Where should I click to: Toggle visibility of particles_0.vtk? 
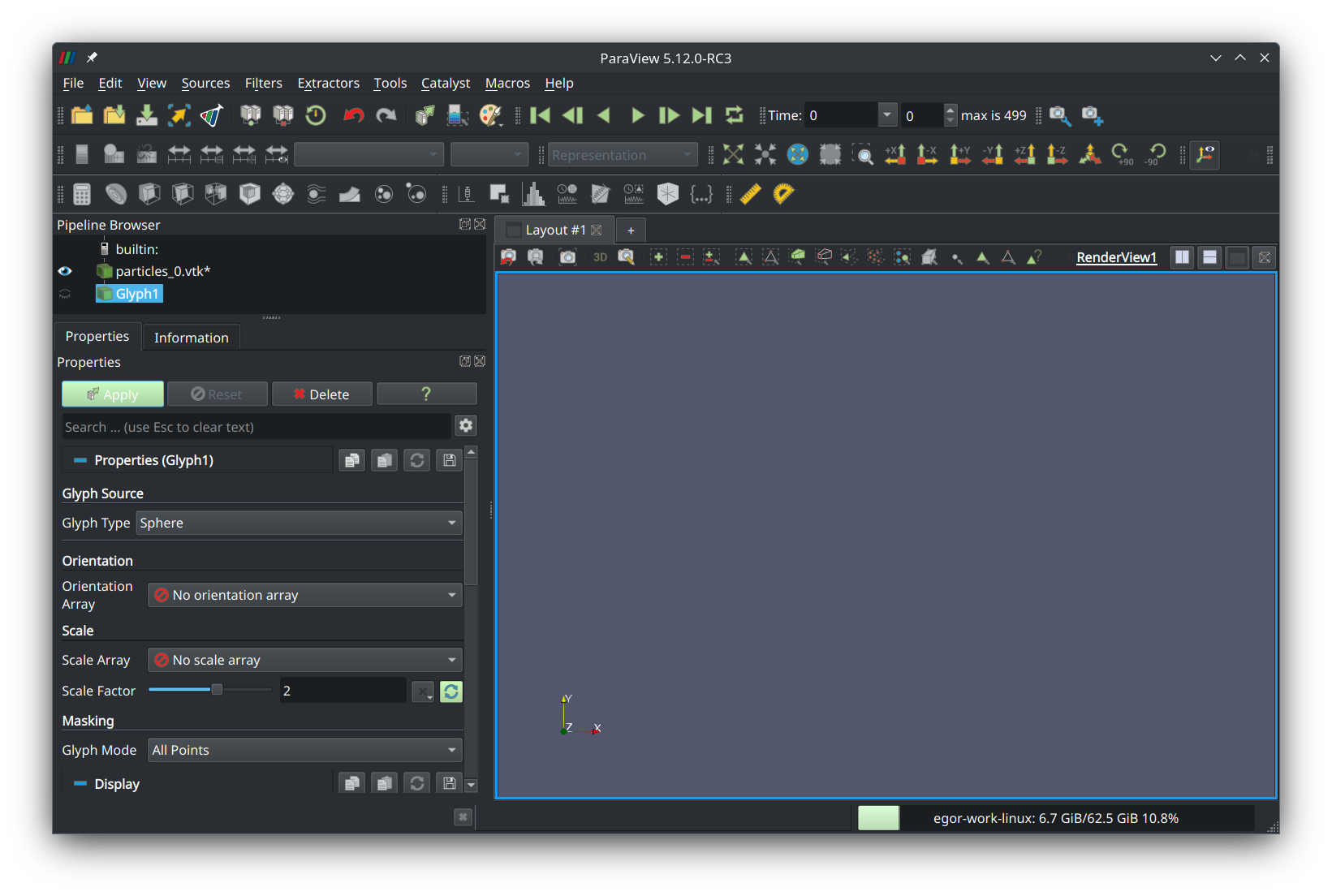click(65, 271)
